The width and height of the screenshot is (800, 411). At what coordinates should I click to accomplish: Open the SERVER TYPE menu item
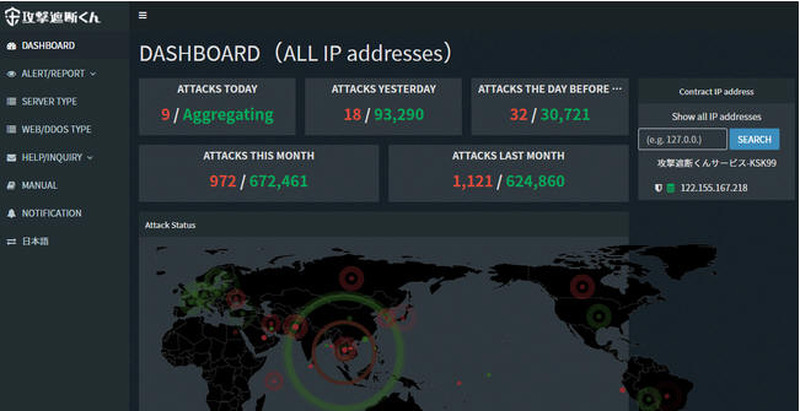[x=49, y=102]
